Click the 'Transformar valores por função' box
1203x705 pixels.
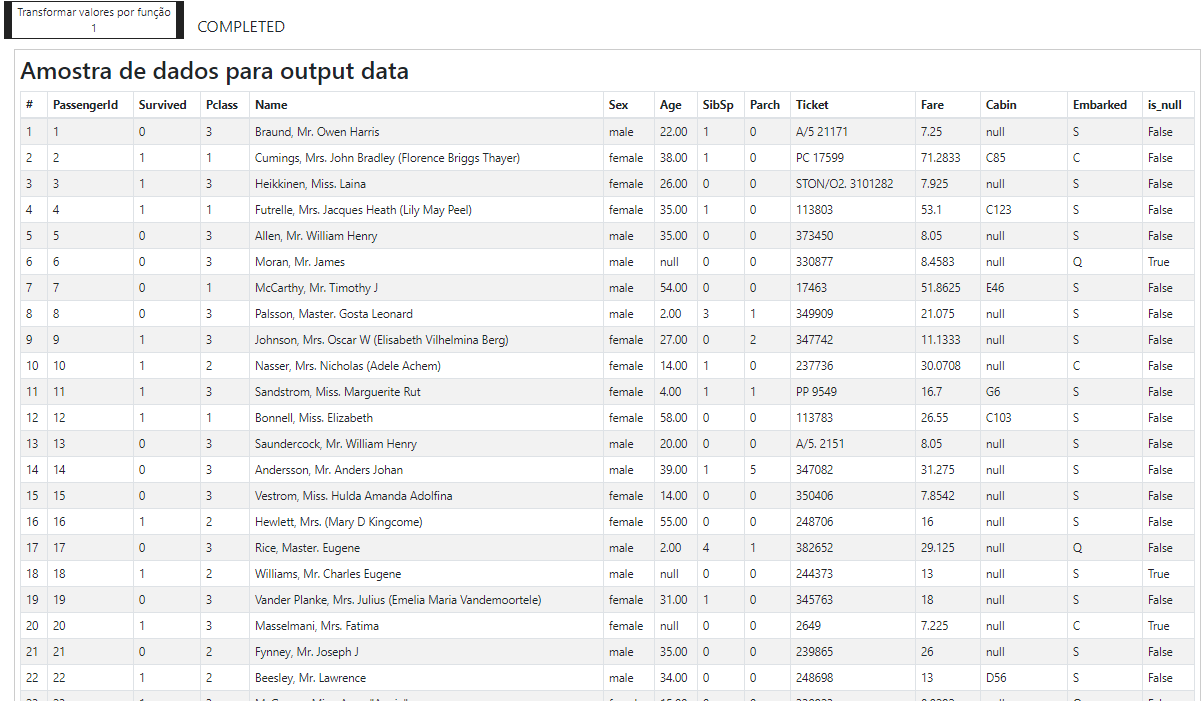point(94,20)
